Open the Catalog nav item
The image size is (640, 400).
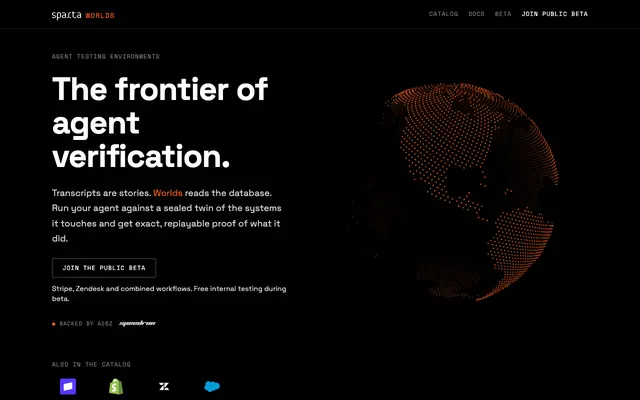pyautogui.click(x=443, y=14)
